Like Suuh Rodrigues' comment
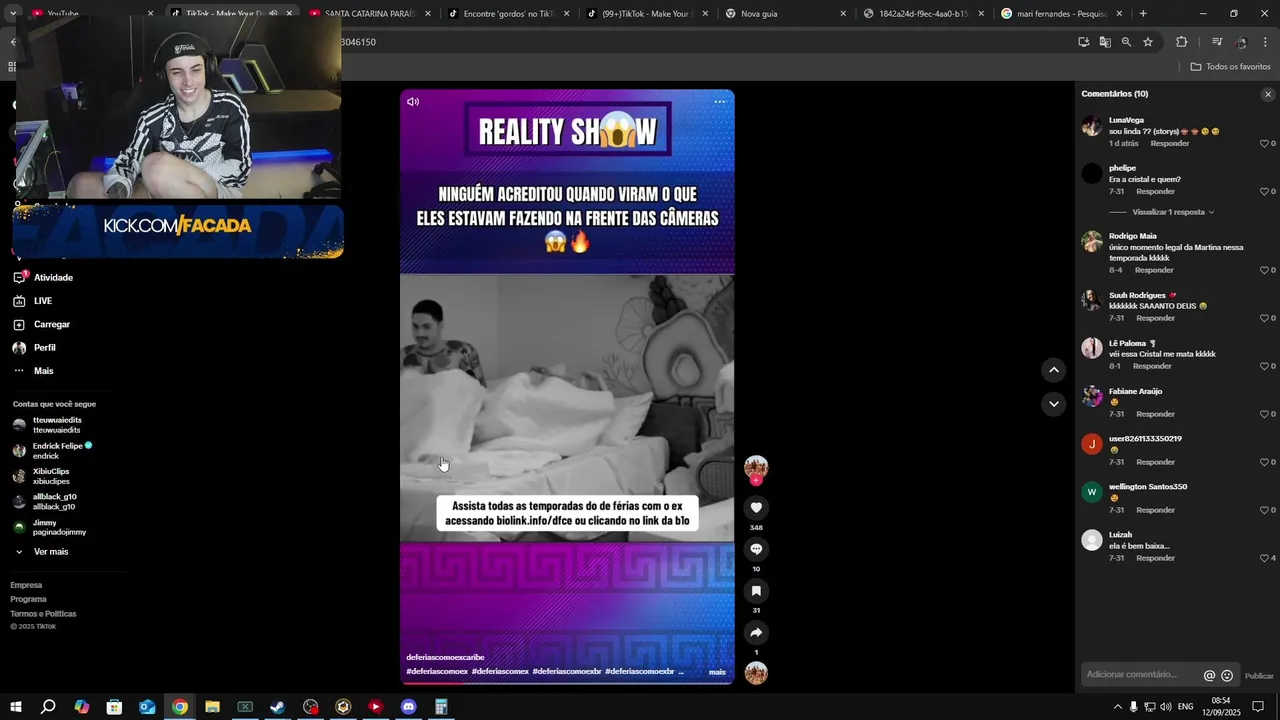Screen dimensions: 1280x720 point(1264,318)
